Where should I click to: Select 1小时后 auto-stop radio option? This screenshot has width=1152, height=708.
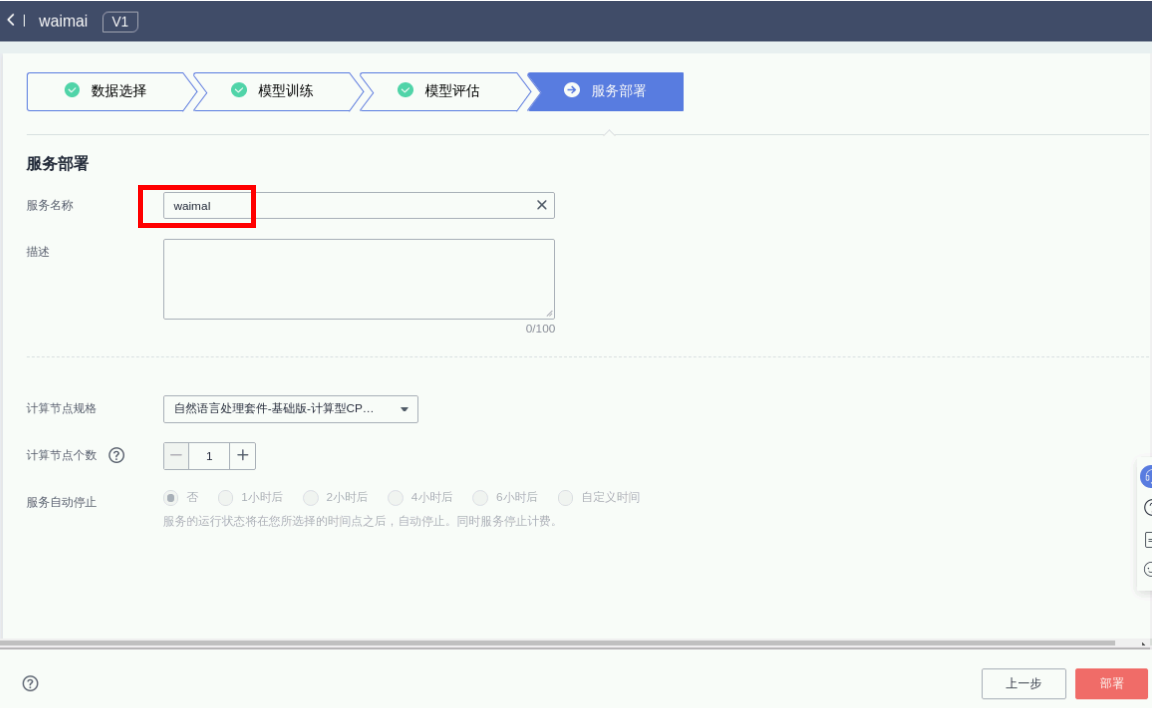coord(225,497)
